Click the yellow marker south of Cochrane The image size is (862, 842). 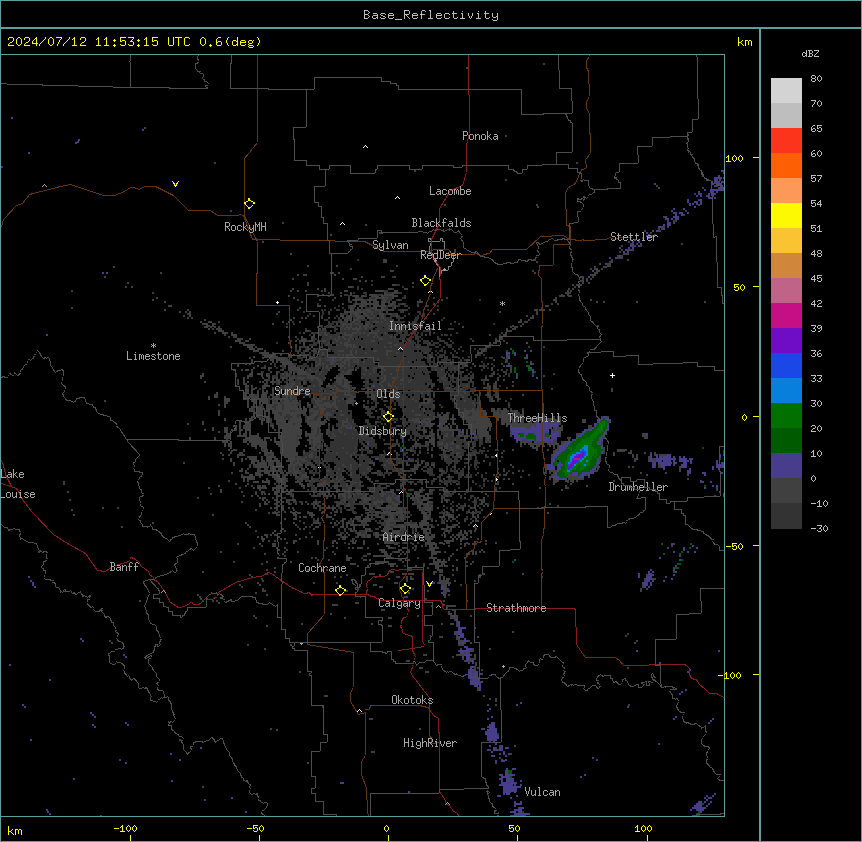(340, 590)
